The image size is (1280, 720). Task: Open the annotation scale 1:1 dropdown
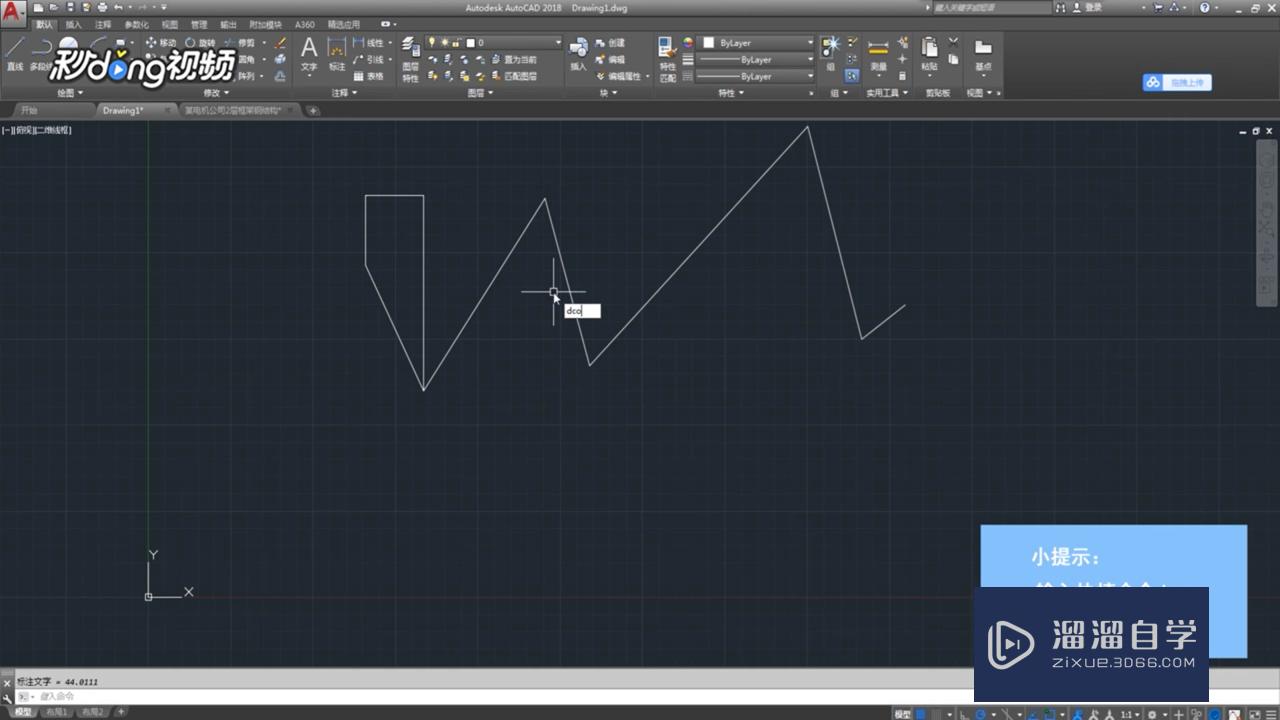pyautogui.click(x=1130, y=714)
